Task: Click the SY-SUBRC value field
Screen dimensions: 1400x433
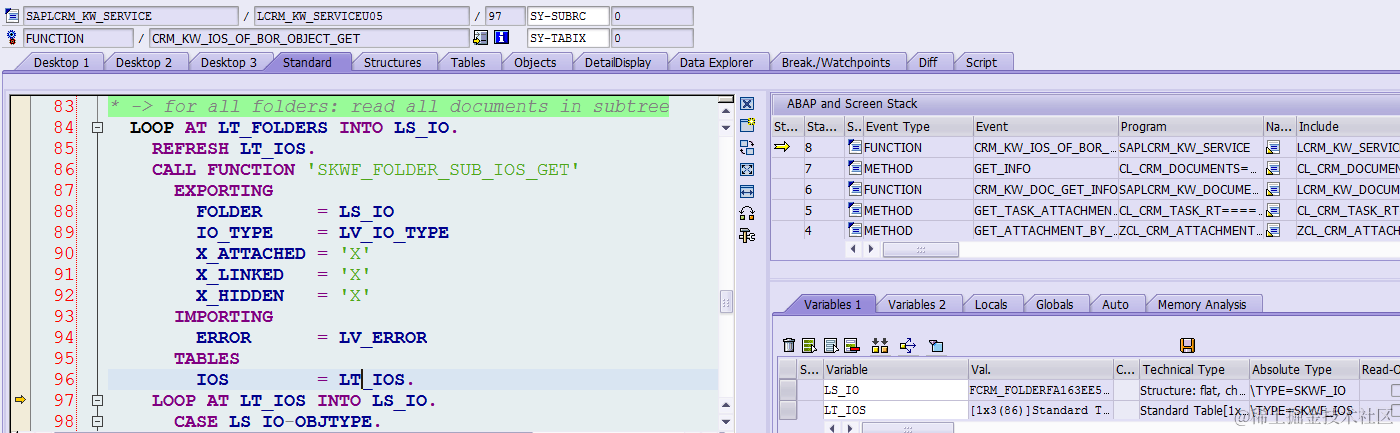Action: pyautogui.click(x=651, y=16)
